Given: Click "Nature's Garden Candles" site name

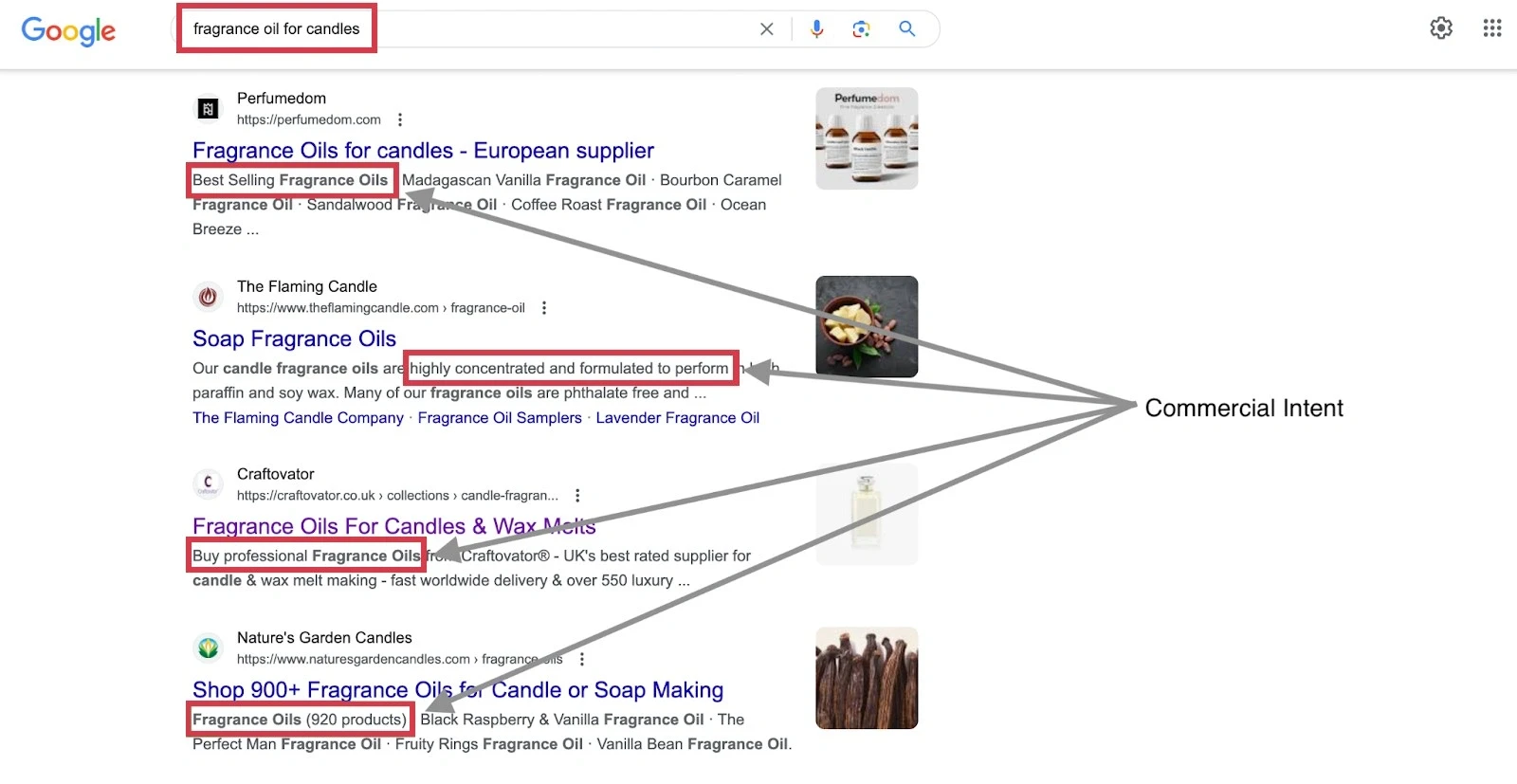Looking at the screenshot, I should pyautogui.click(x=324, y=638).
